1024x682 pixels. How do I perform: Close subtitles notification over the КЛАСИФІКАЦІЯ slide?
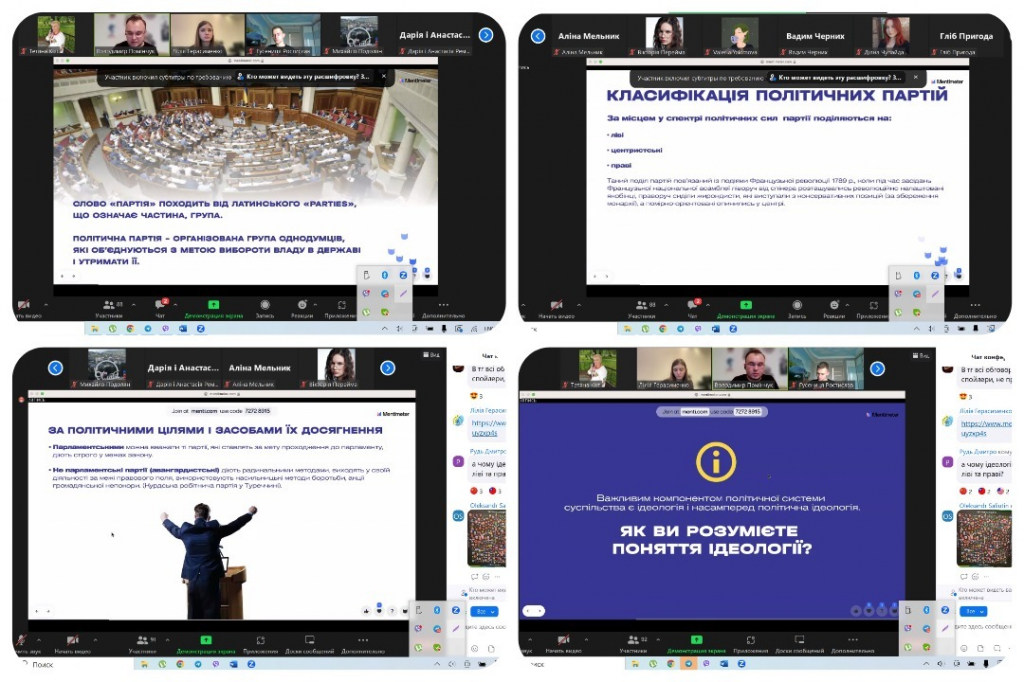(916, 77)
